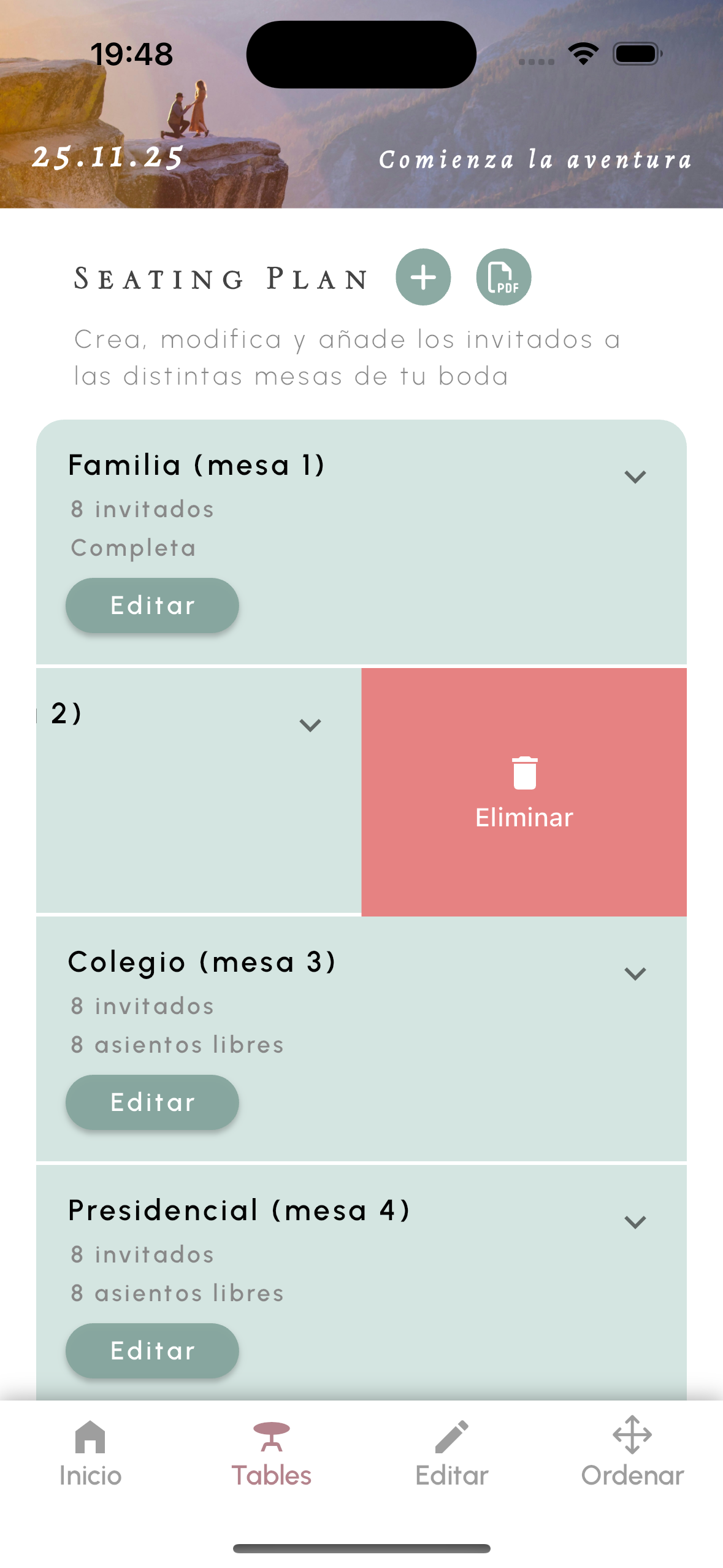This screenshot has height=1568, width=723.
Task: Tap the add table plus icon
Action: pyautogui.click(x=423, y=277)
